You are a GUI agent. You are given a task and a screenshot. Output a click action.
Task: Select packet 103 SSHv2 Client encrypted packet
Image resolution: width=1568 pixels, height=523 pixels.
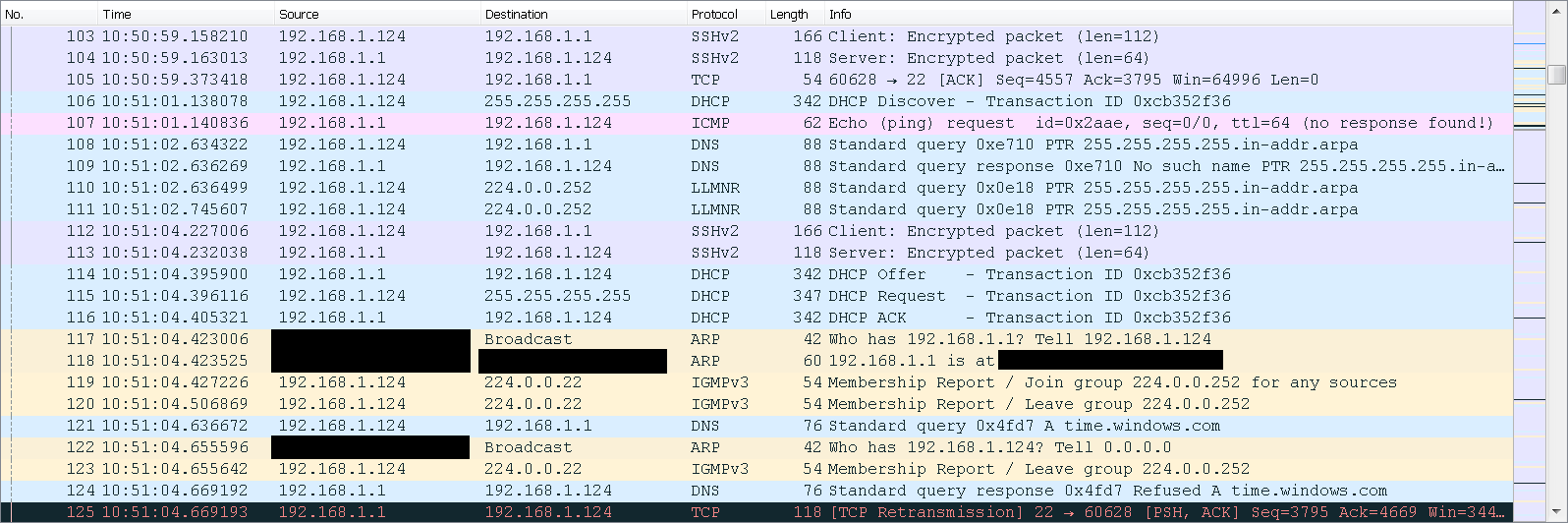(x=756, y=36)
